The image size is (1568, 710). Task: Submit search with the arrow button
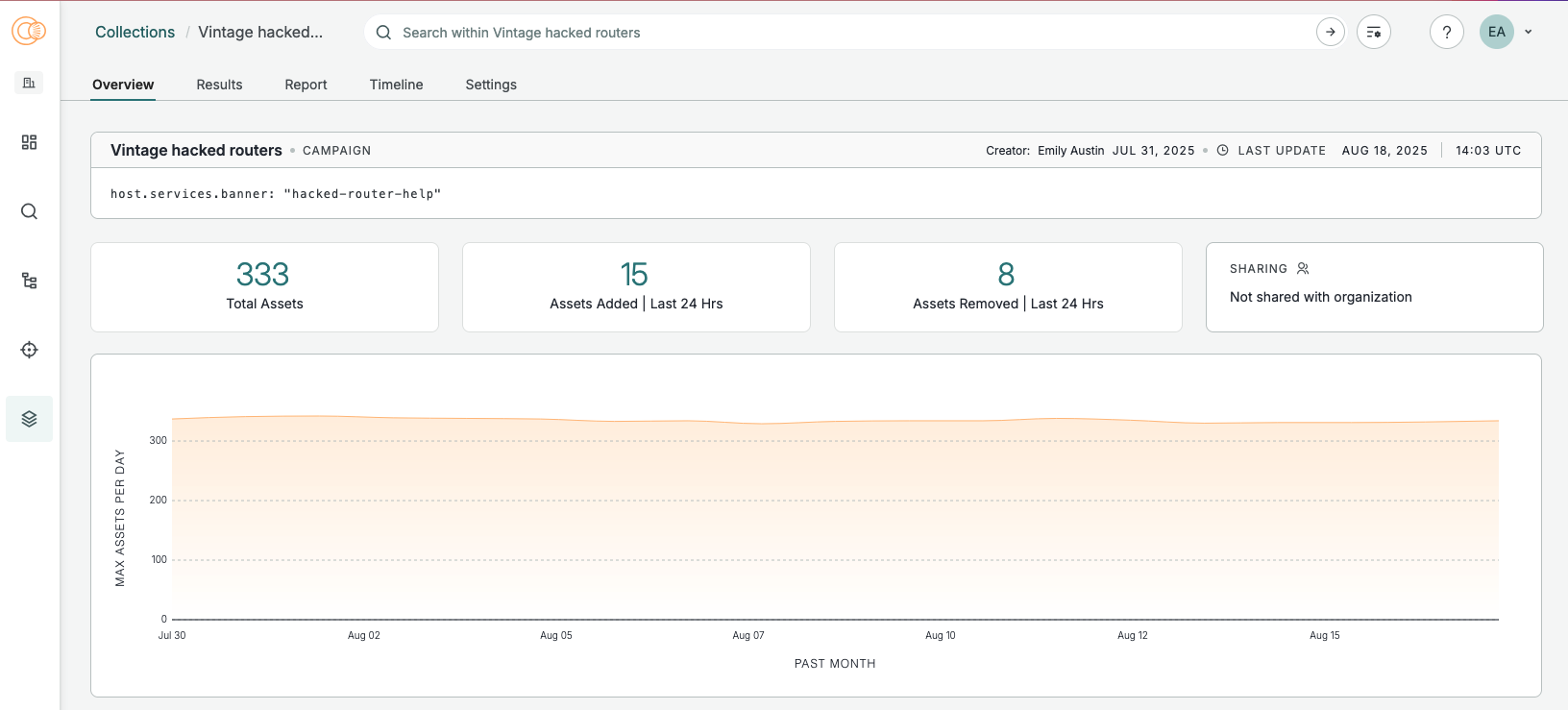[x=1330, y=32]
